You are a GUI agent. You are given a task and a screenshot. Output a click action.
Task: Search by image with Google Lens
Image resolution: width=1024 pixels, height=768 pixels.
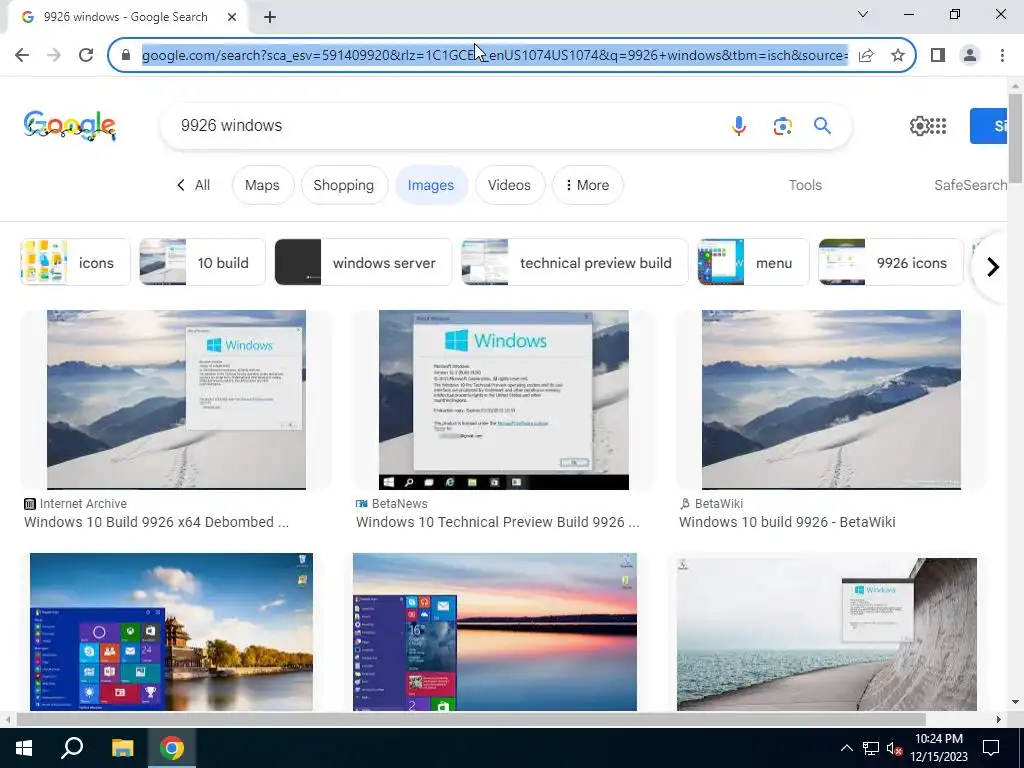[x=782, y=125]
